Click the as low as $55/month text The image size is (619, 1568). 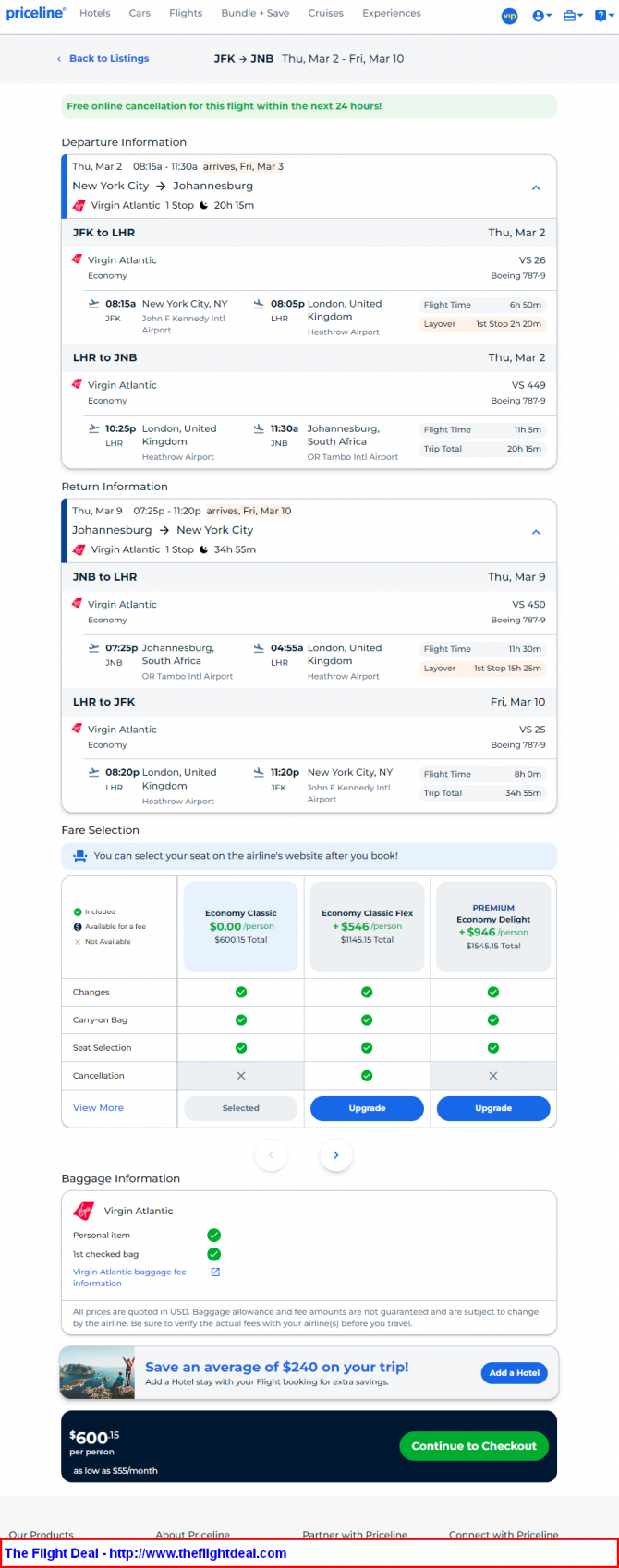point(115,1471)
